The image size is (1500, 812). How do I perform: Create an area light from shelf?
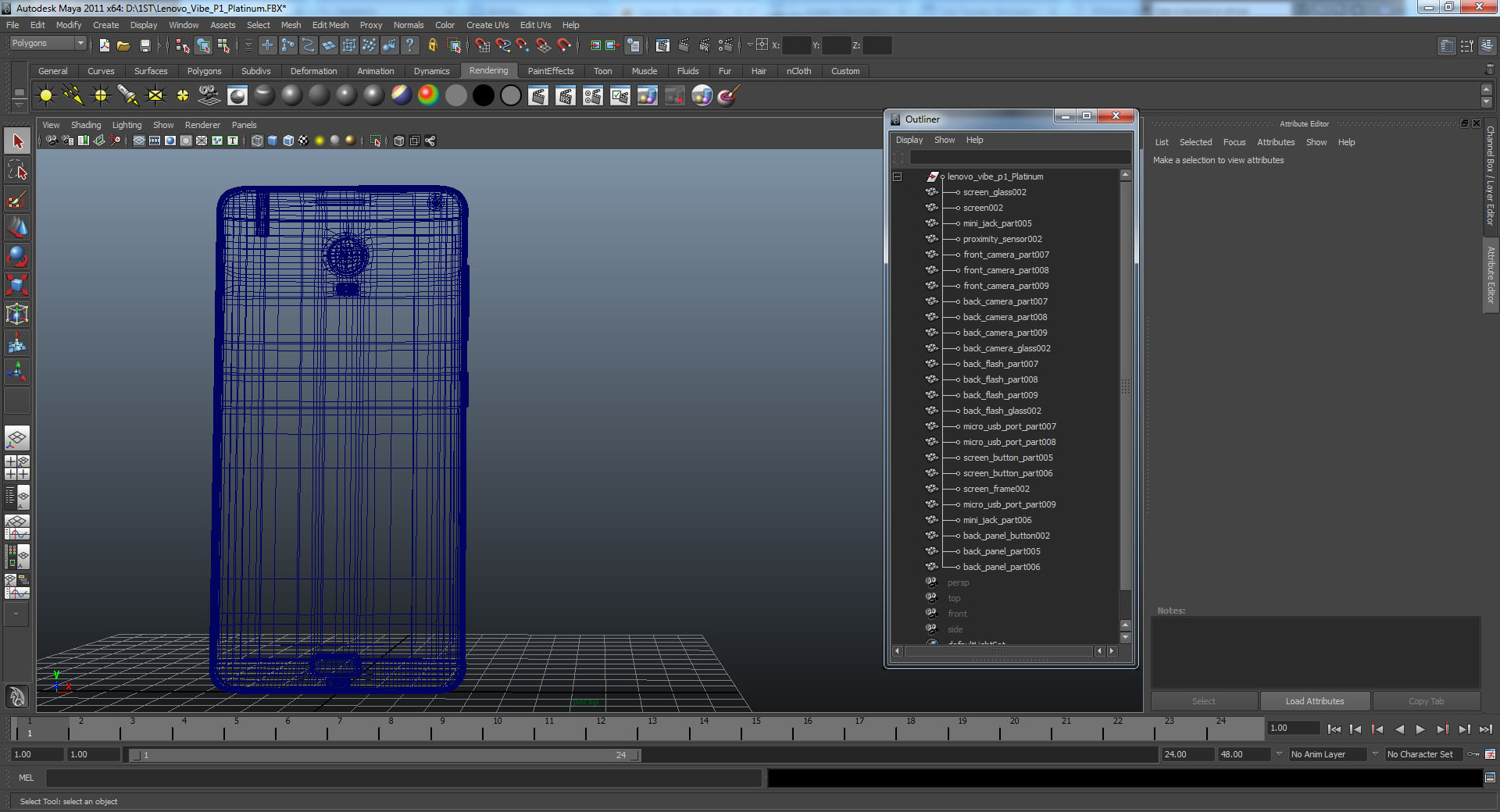pyautogui.click(x=155, y=95)
